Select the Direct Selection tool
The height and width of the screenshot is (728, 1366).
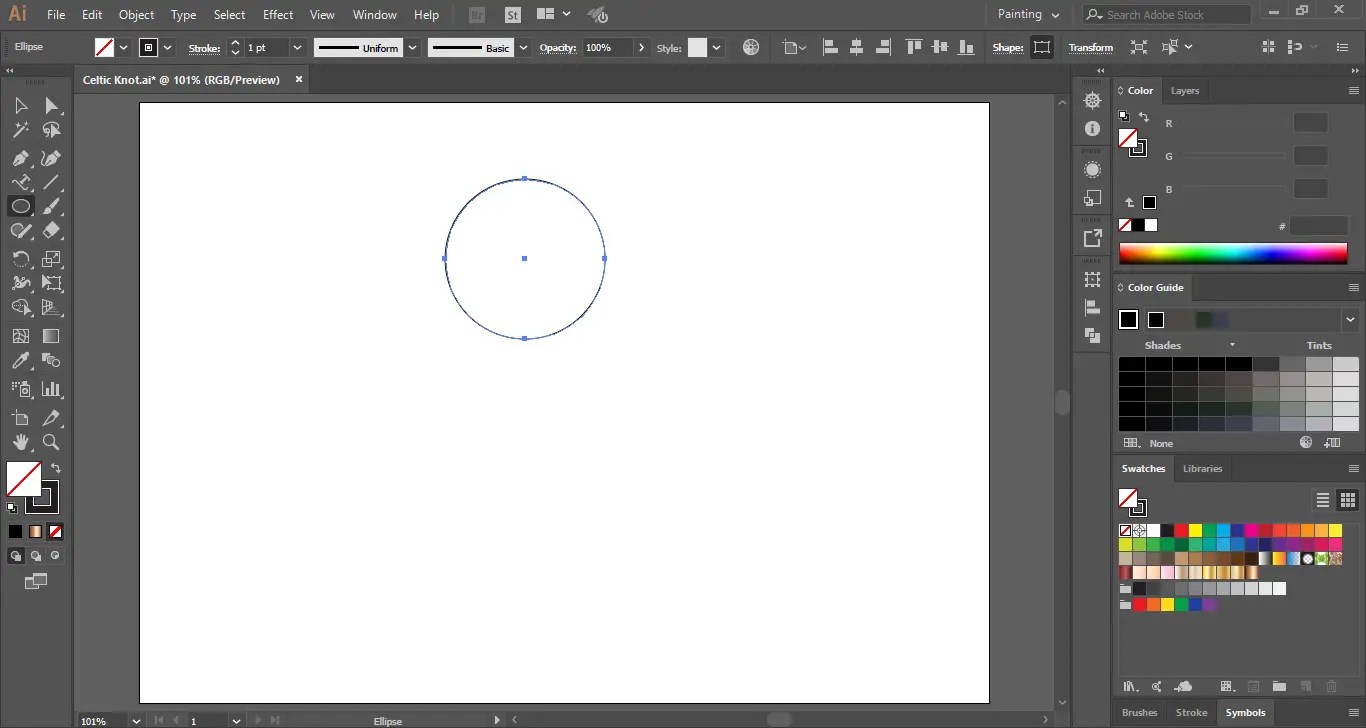pos(51,105)
